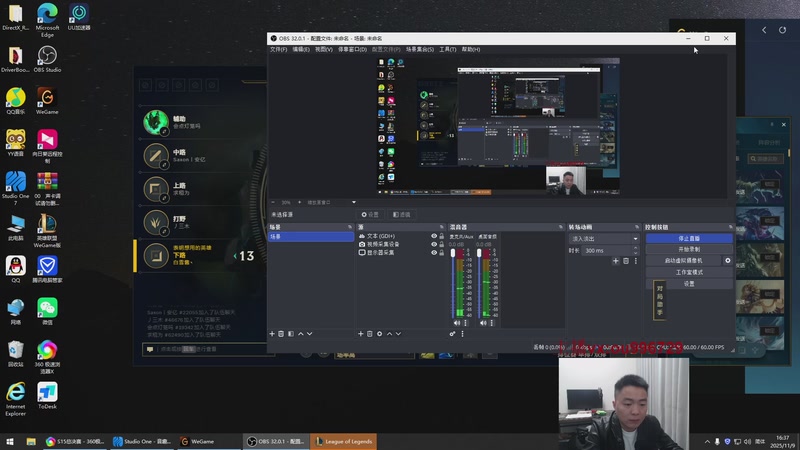Viewport: 800px width, 450px height.
Task: Move selected source down in Sources panel
Action: [398, 334]
